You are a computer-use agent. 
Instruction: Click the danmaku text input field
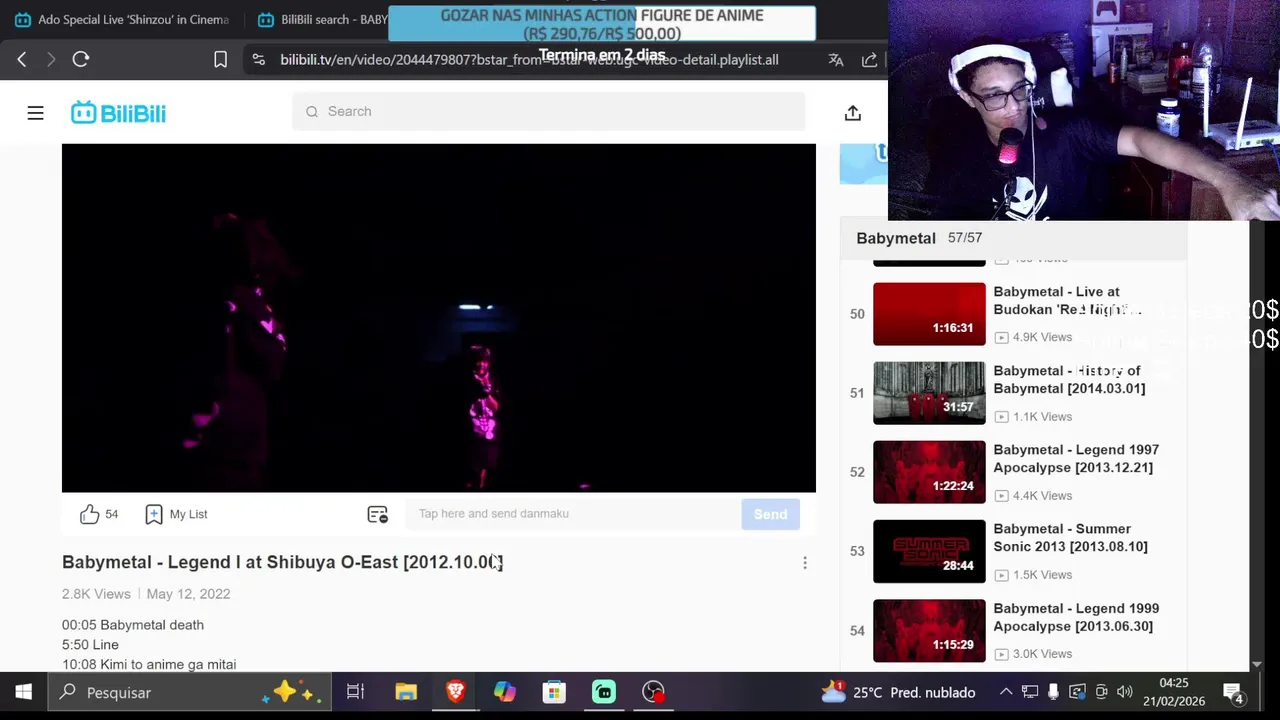point(573,514)
